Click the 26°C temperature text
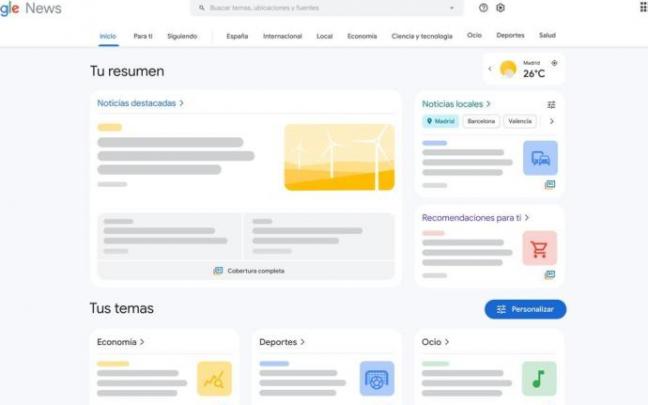Screen dimensions: 648x405 534,74
